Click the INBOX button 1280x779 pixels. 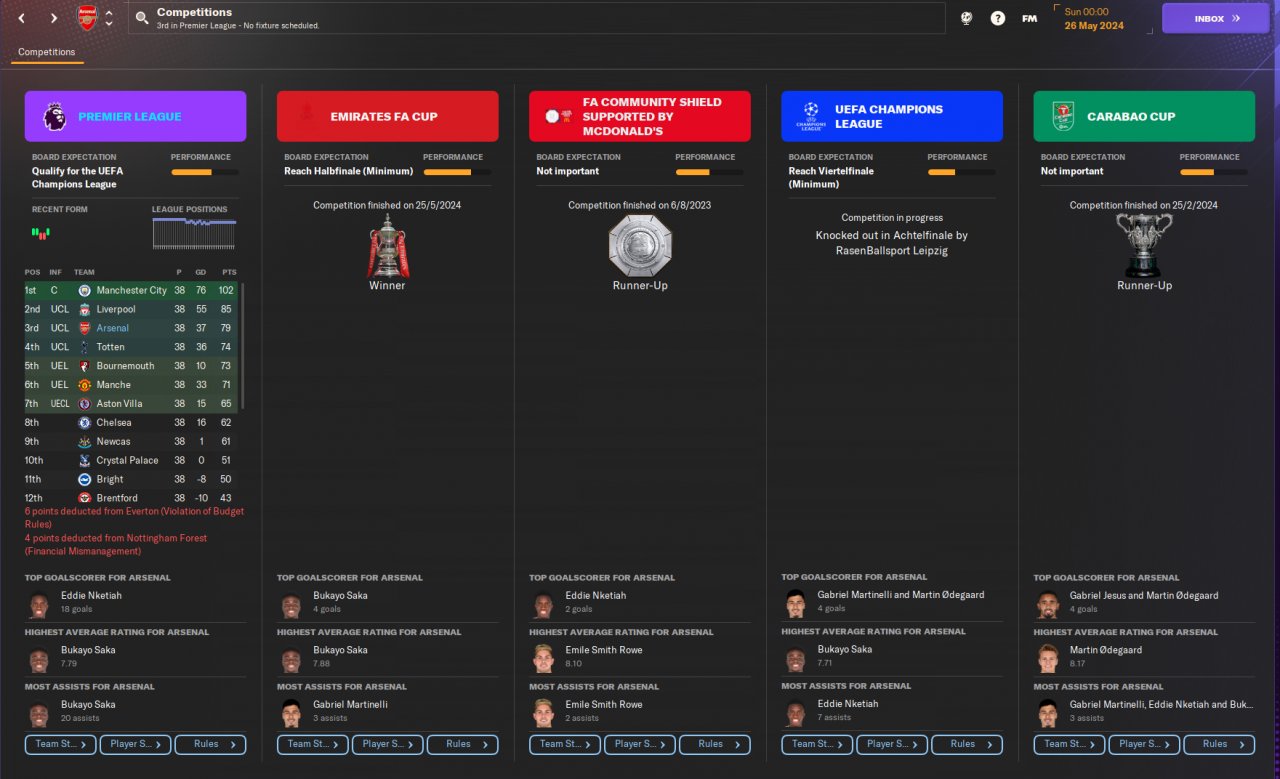point(1215,18)
